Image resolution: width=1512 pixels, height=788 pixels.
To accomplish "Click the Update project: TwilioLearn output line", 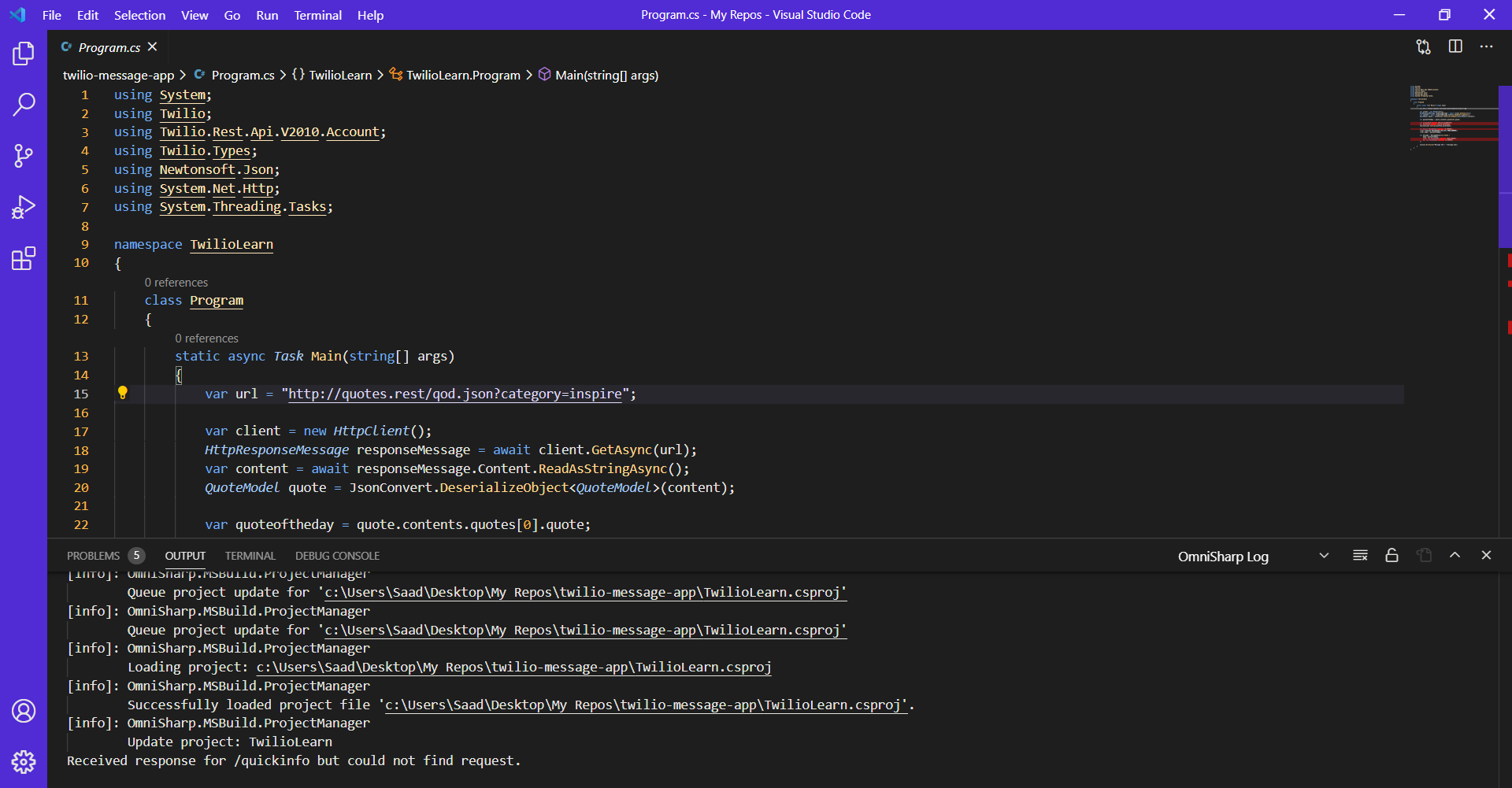I will tap(230, 742).
